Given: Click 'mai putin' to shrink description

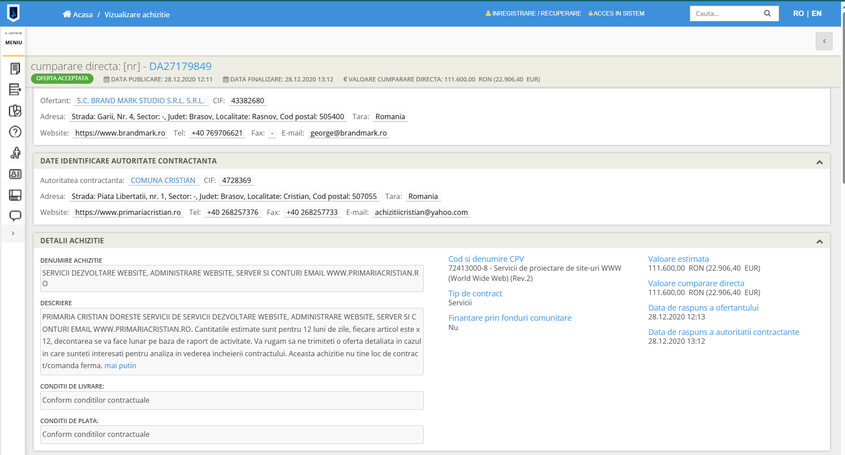Looking at the screenshot, I should pos(120,366).
